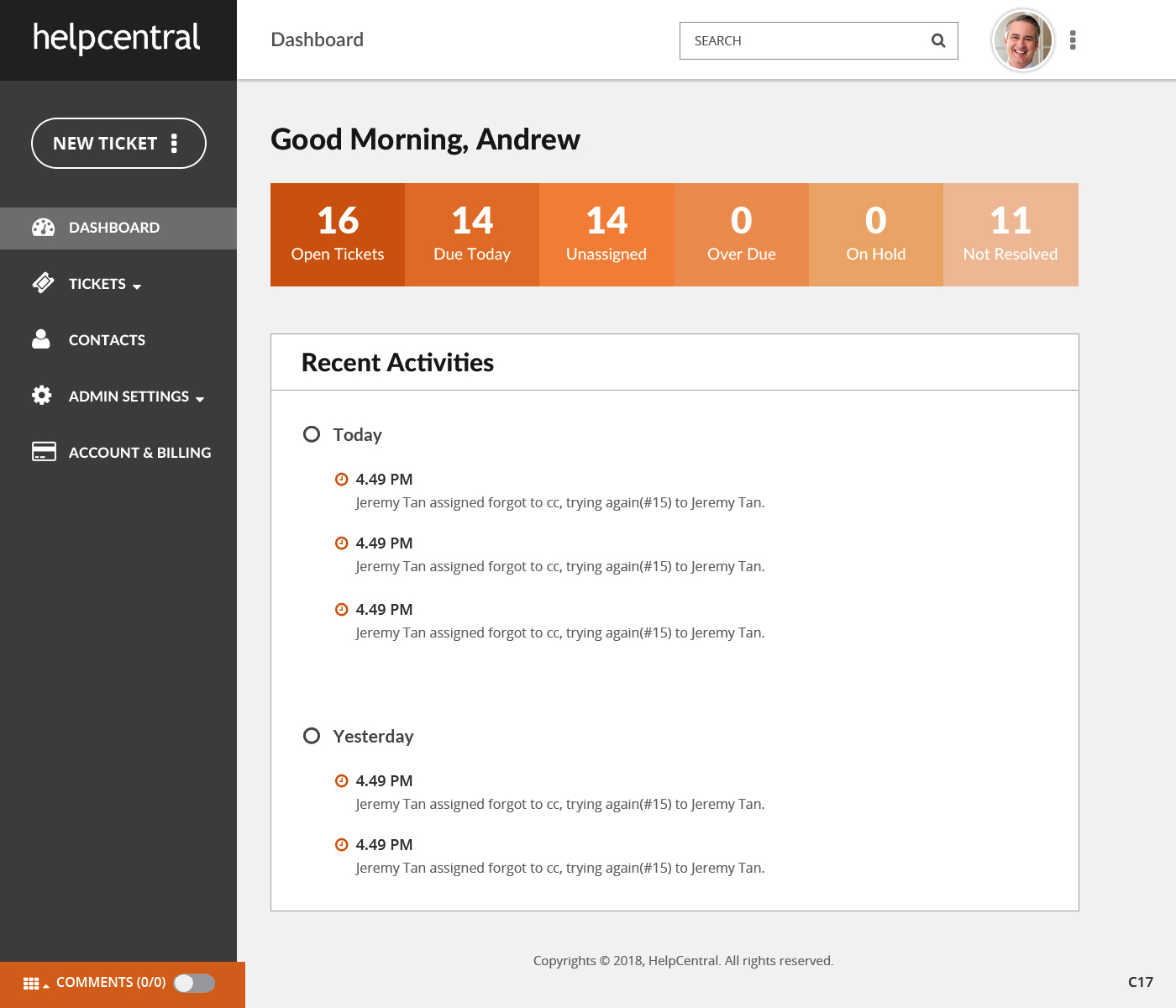
Task: Open the 16 Open Tickets tile
Action: pyautogui.click(x=338, y=235)
